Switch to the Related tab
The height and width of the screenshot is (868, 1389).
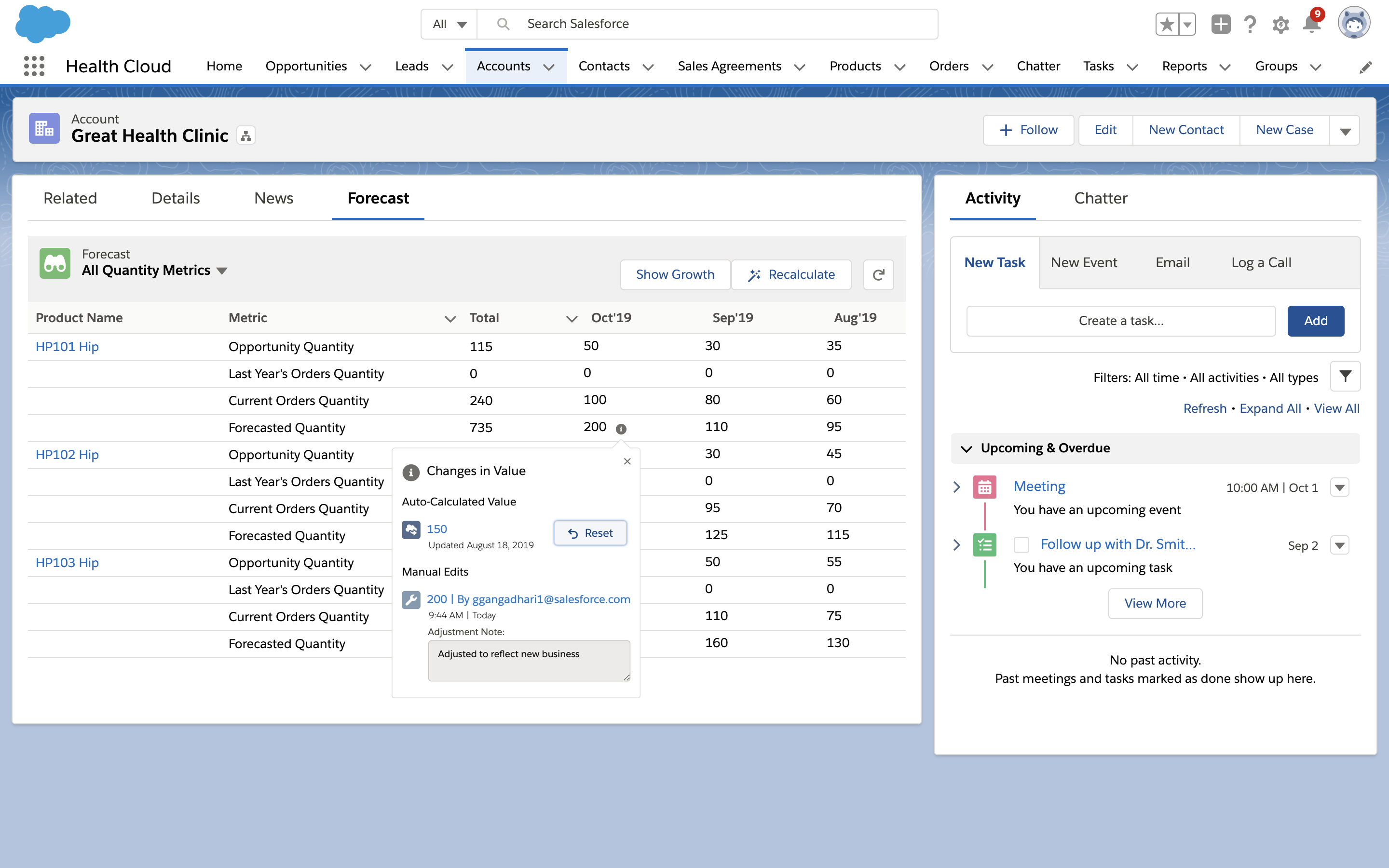pos(70,198)
